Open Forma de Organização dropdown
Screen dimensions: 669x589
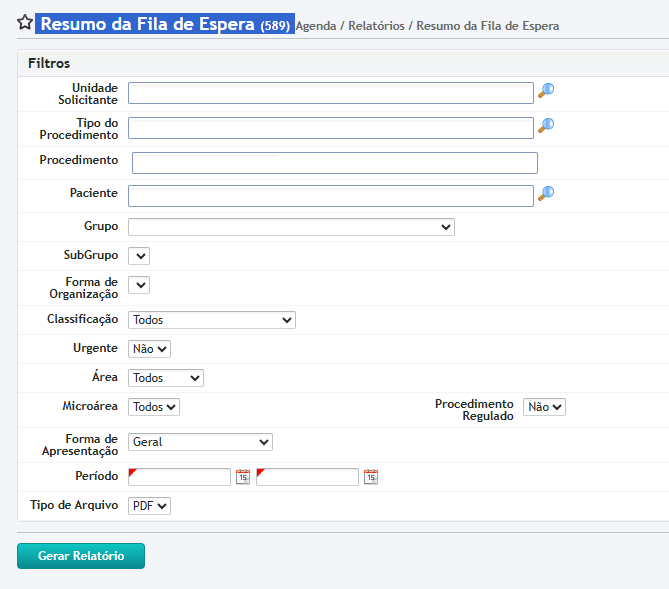139,285
